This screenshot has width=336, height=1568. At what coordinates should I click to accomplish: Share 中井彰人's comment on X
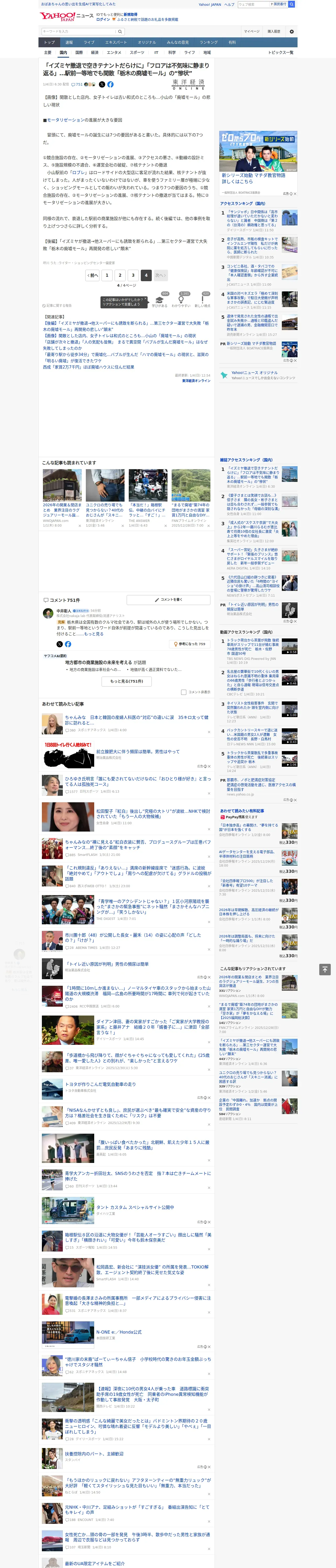[x=59, y=644]
